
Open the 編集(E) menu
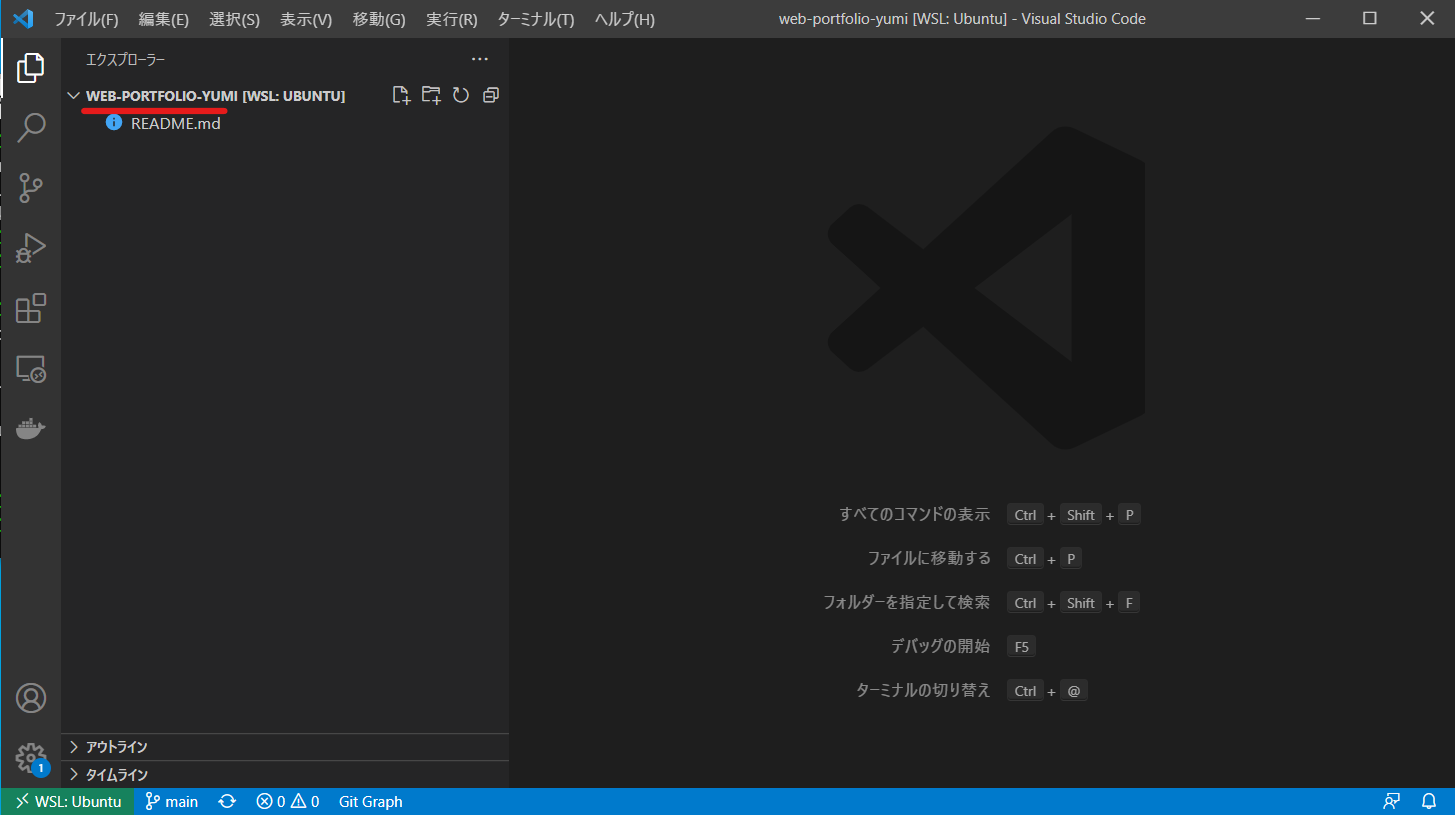(164, 19)
